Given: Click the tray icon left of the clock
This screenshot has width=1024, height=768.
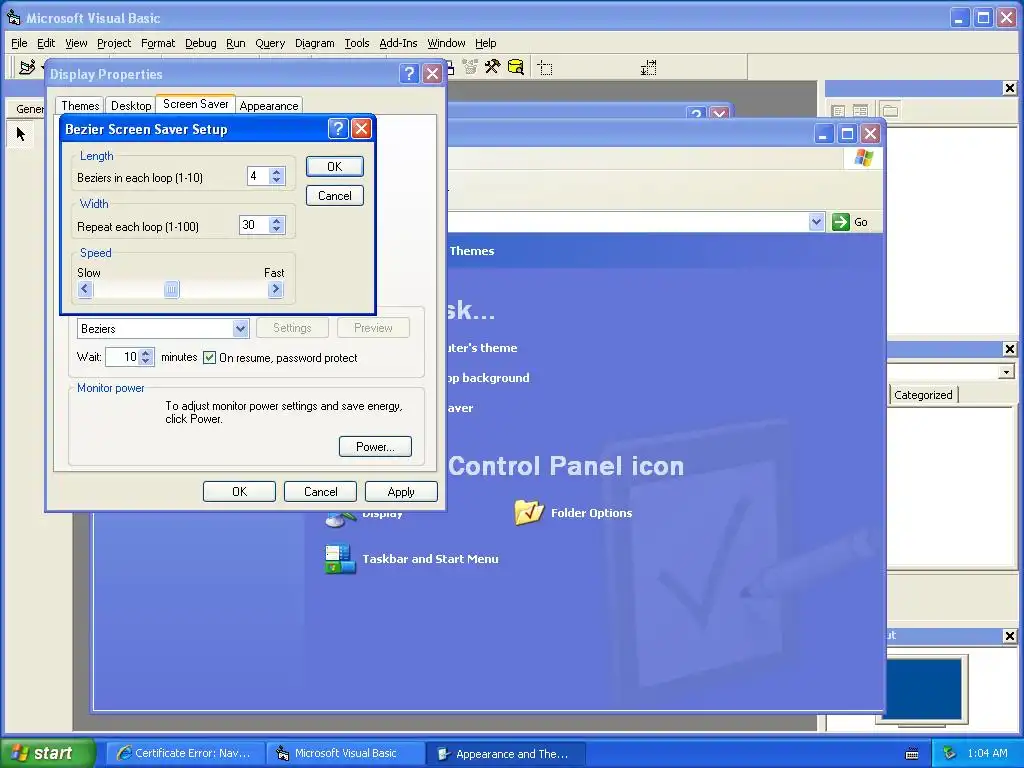Looking at the screenshot, I should 950,753.
